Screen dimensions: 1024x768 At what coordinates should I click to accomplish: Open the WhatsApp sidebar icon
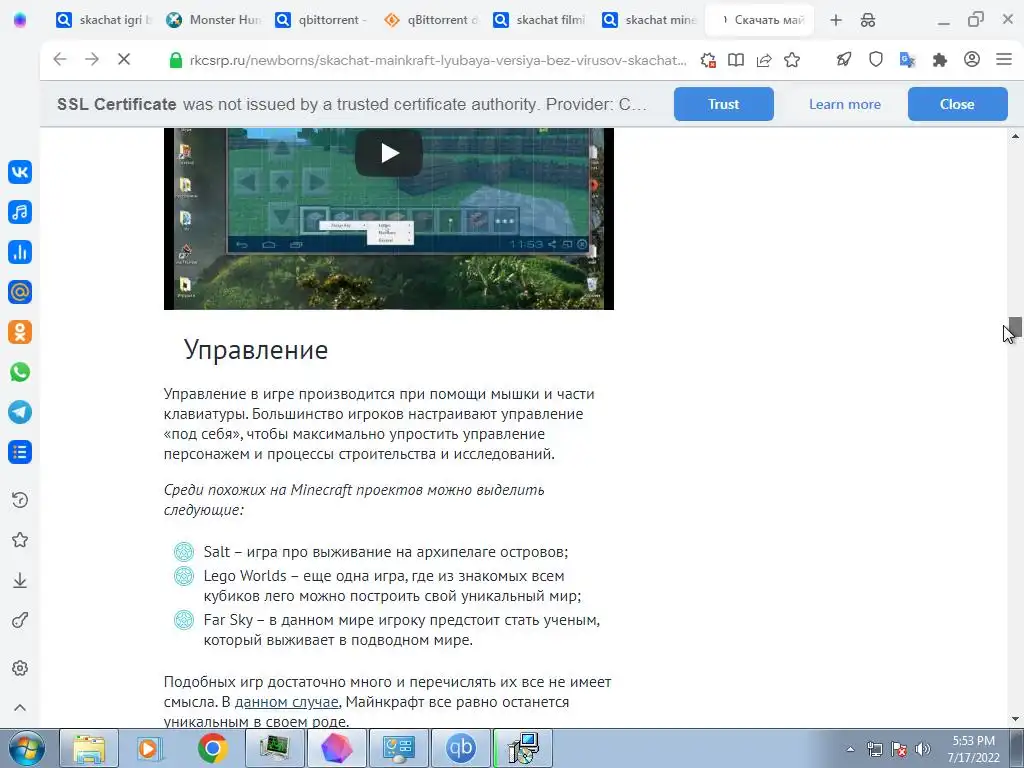[x=20, y=372]
